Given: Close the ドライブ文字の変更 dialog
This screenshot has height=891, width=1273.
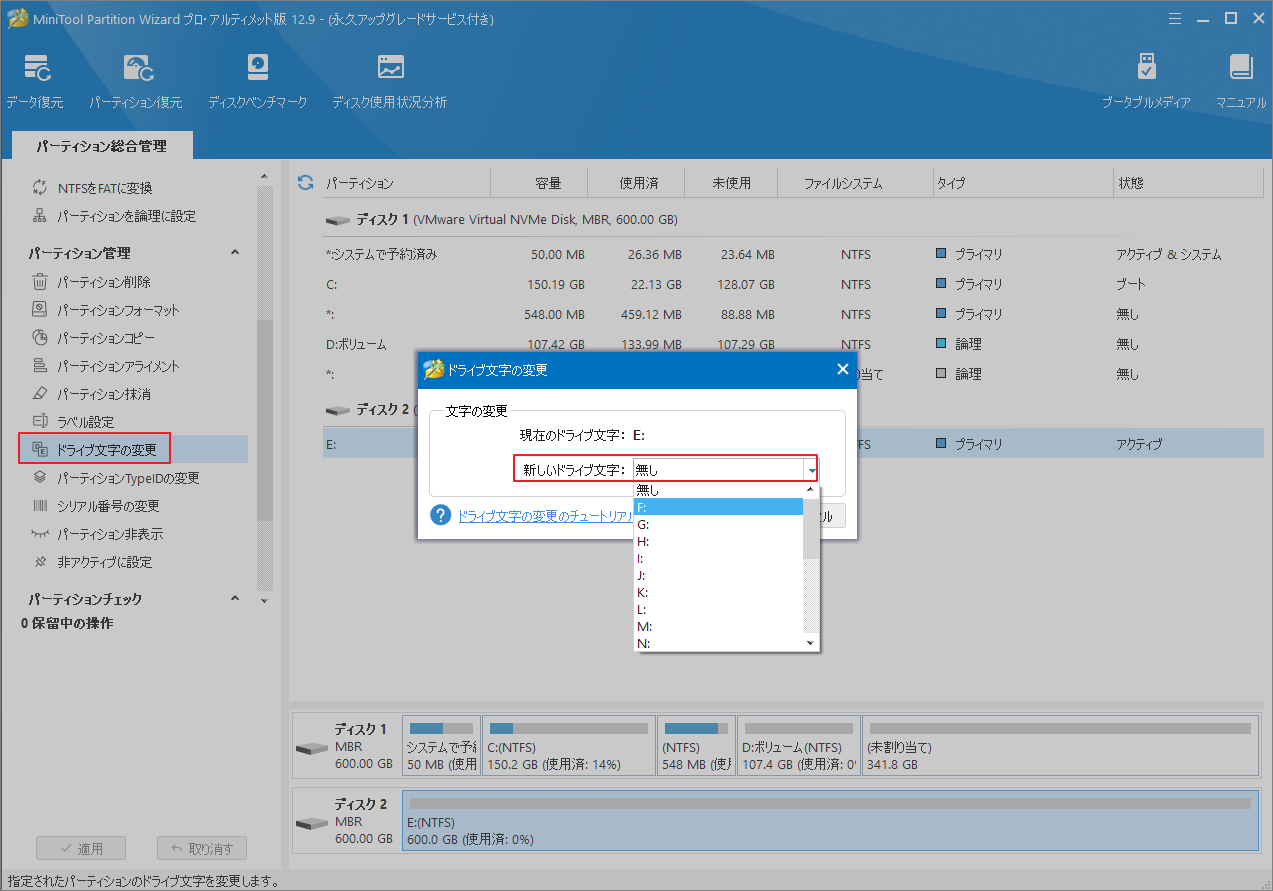Looking at the screenshot, I should point(842,369).
